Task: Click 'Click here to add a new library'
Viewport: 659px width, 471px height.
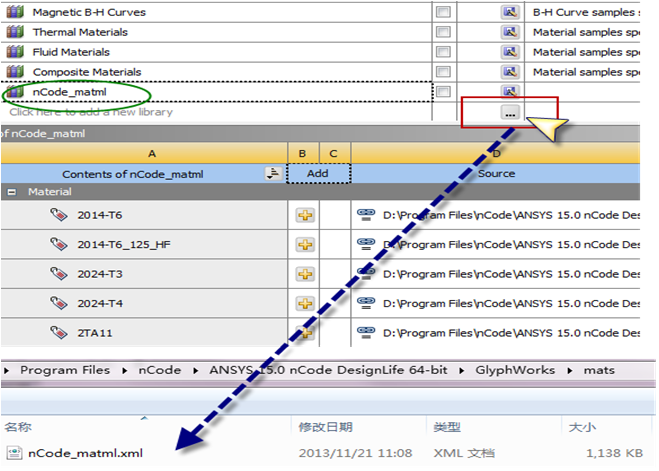Action: [x=91, y=112]
